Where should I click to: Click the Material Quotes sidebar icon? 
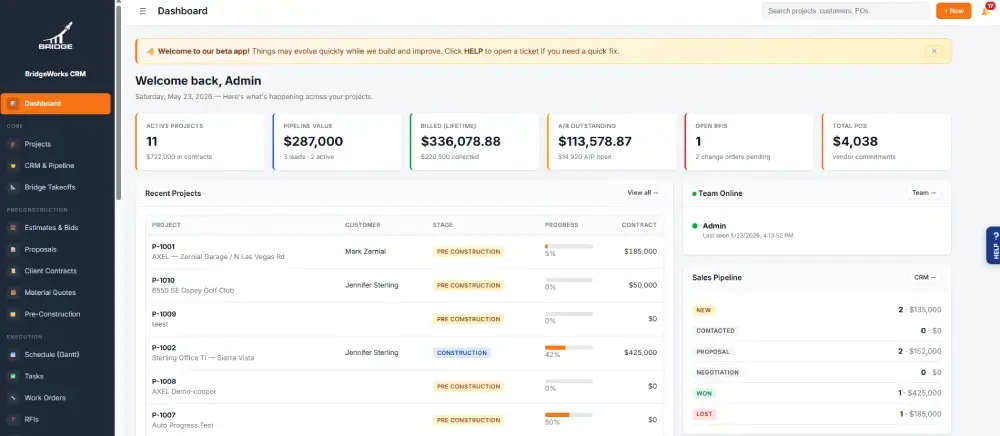(x=13, y=293)
